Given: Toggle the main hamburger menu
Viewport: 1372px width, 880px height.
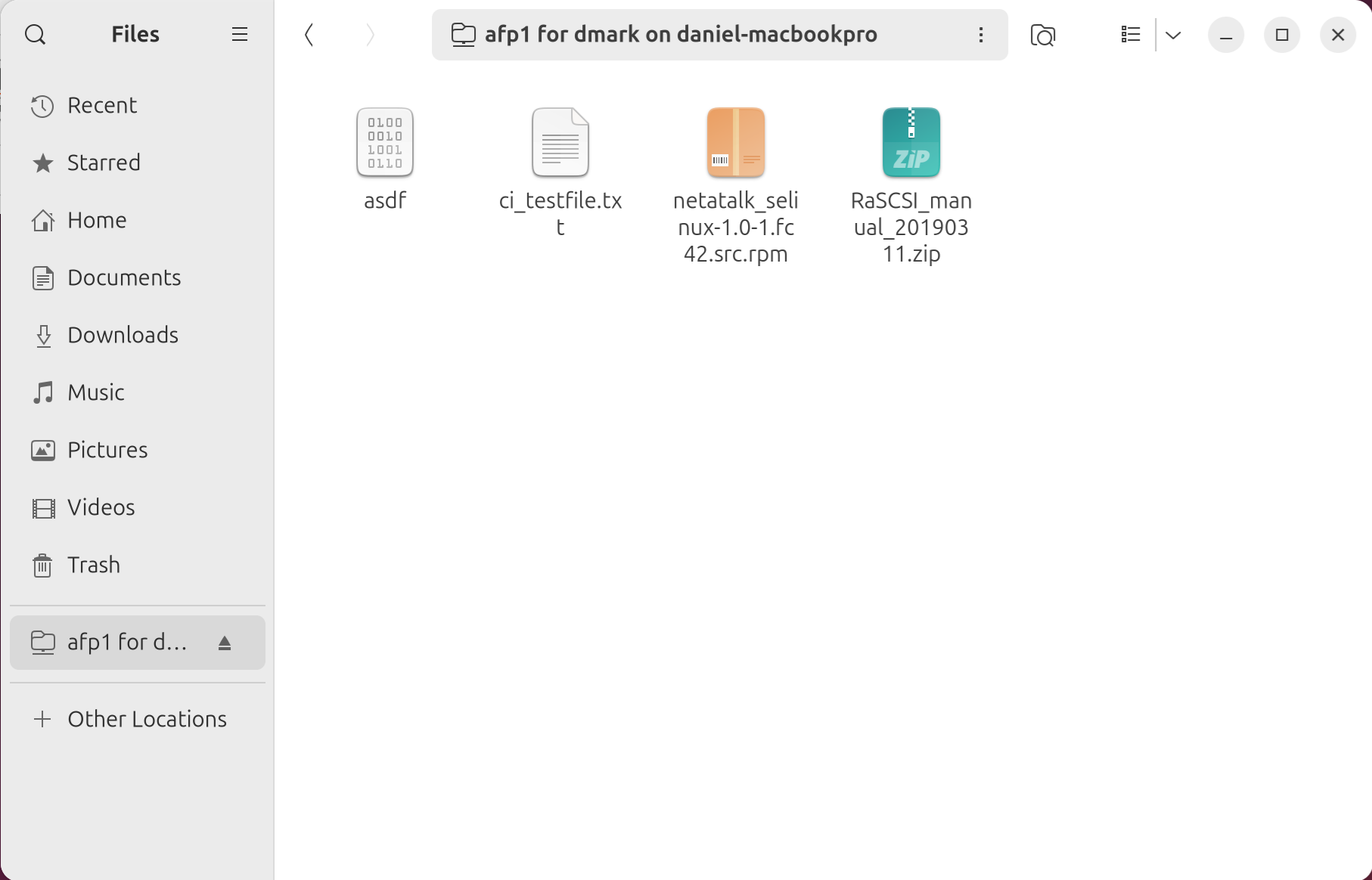Looking at the screenshot, I should coord(239,34).
